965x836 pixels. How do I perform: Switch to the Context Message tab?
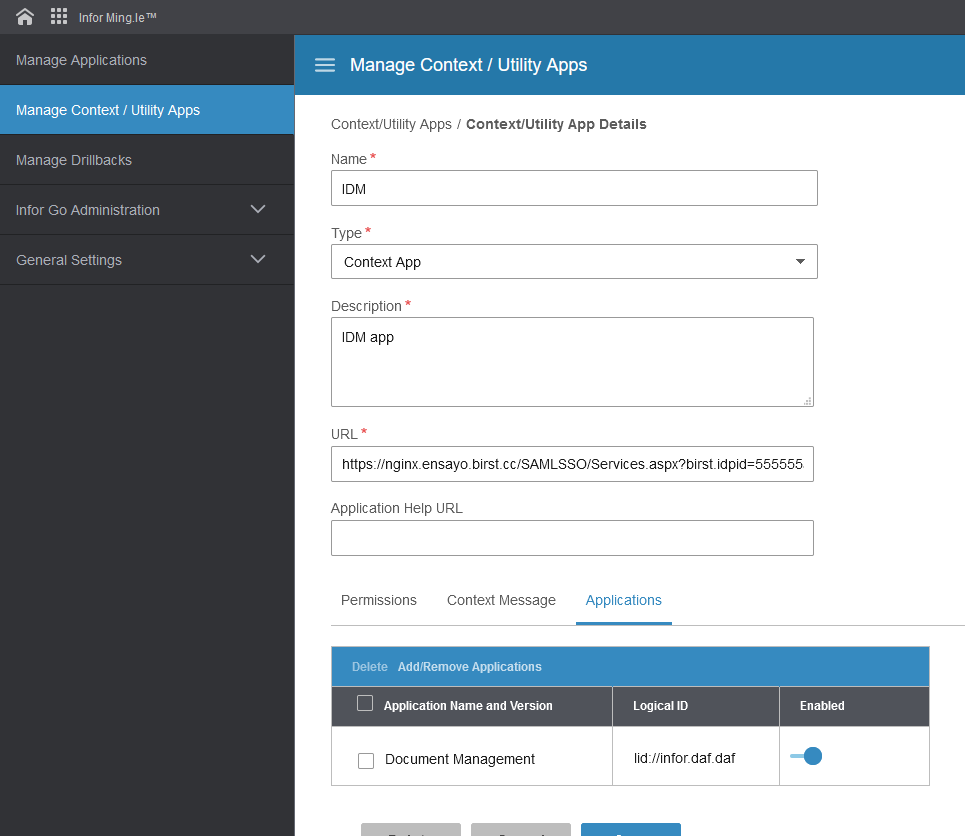[x=501, y=600]
